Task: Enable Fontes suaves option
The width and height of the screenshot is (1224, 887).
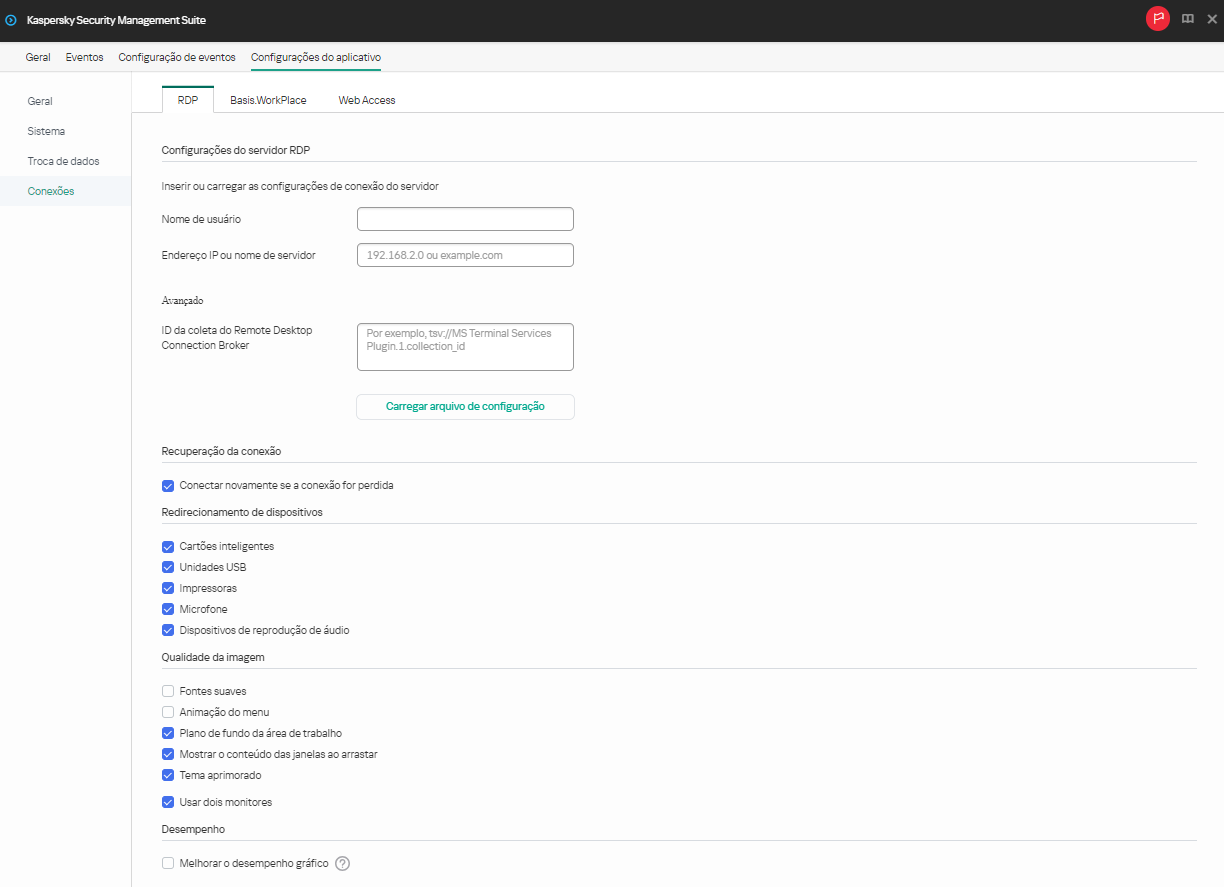Action: coord(168,690)
